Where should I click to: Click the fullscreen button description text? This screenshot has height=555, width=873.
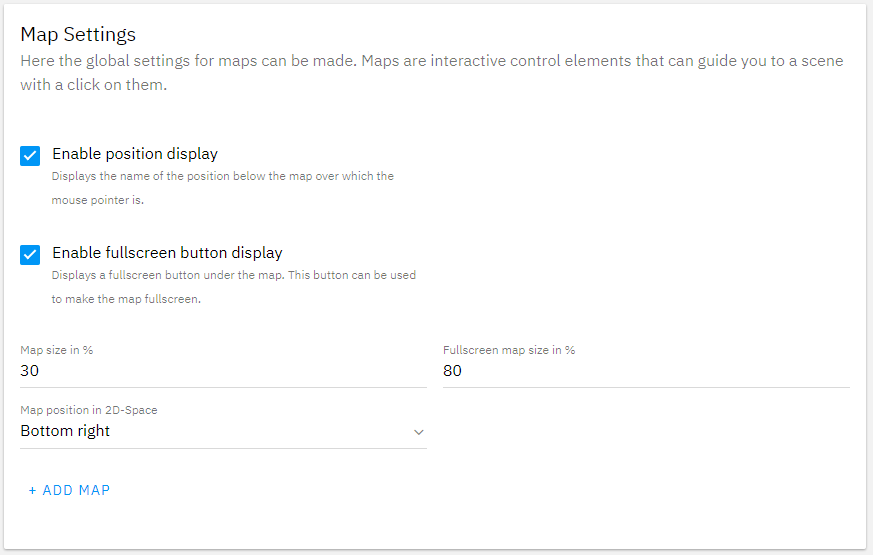(233, 286)
